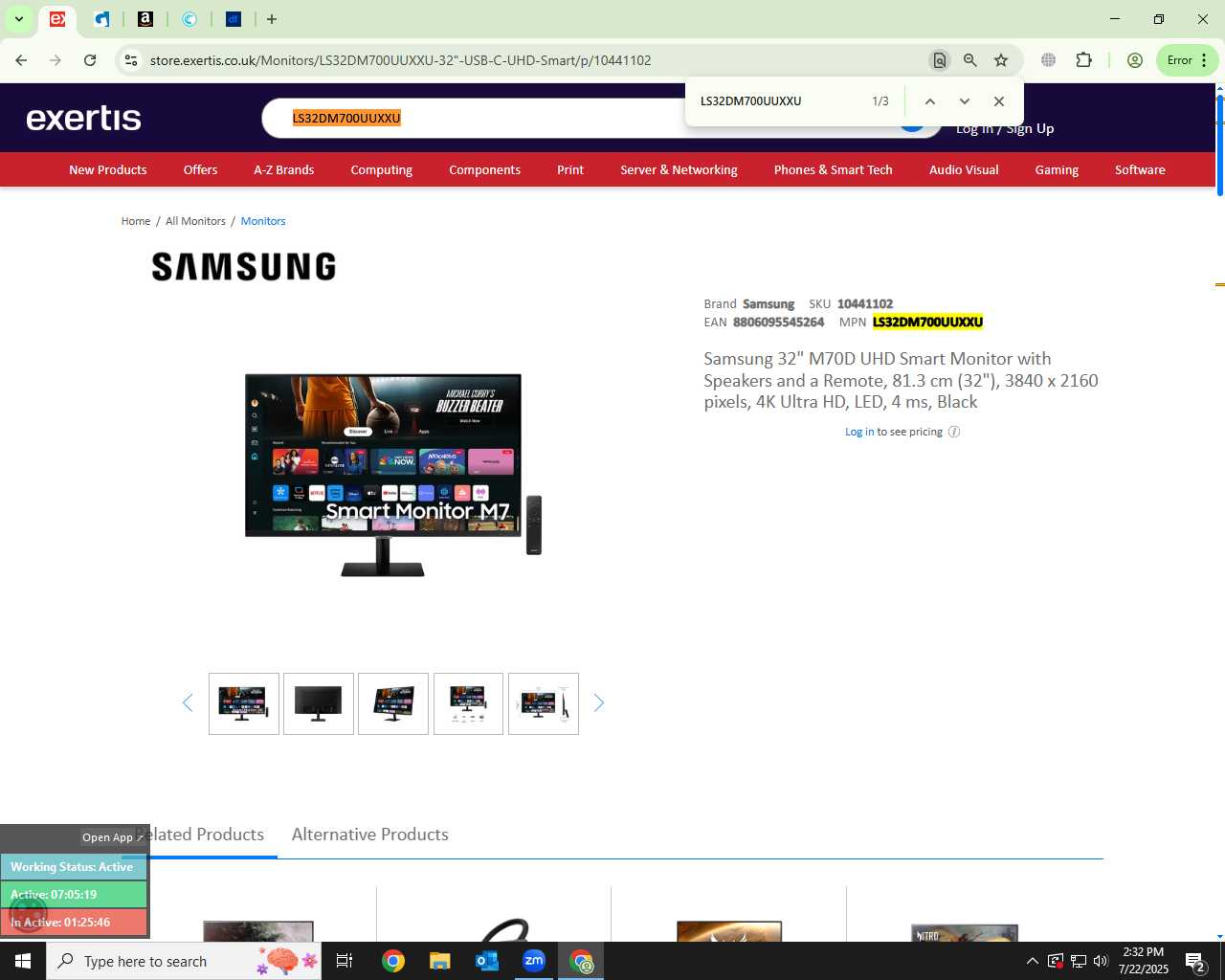
Task: Open Software menu
Action: 1140,169
